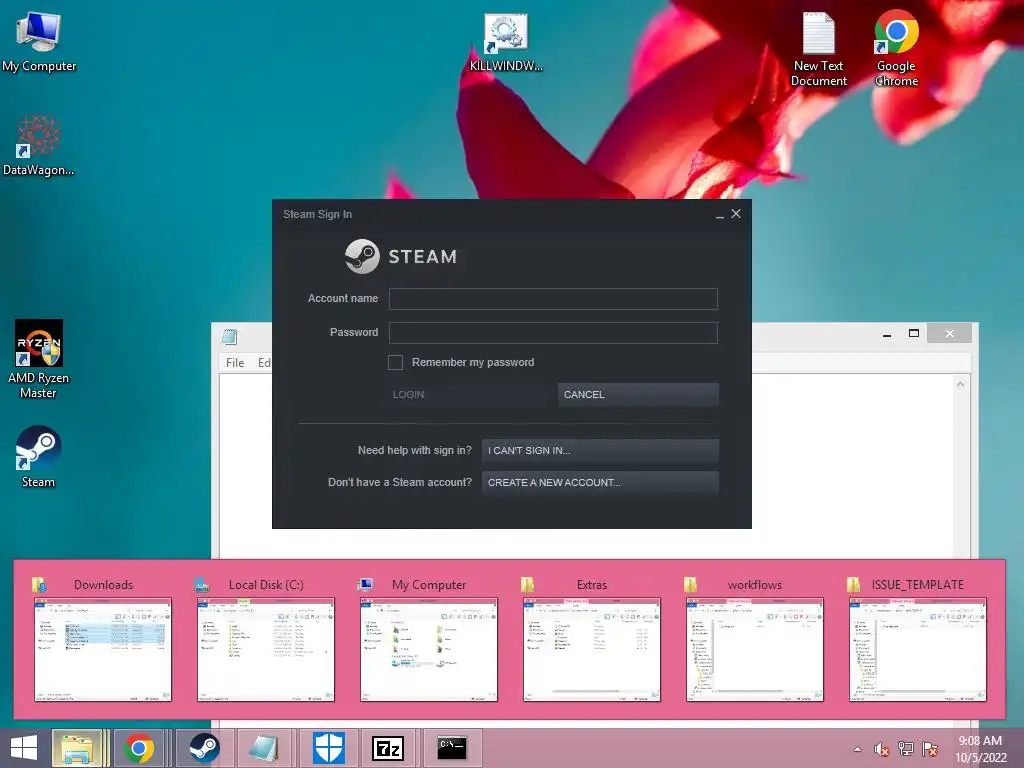1024x768 pixels.
Task: Click the LOGIN button
Action: (468, 394)
